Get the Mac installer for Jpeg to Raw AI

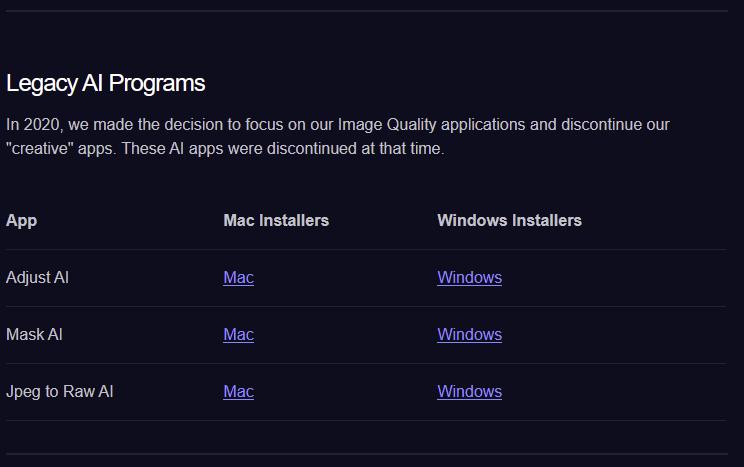pos(238,392)
